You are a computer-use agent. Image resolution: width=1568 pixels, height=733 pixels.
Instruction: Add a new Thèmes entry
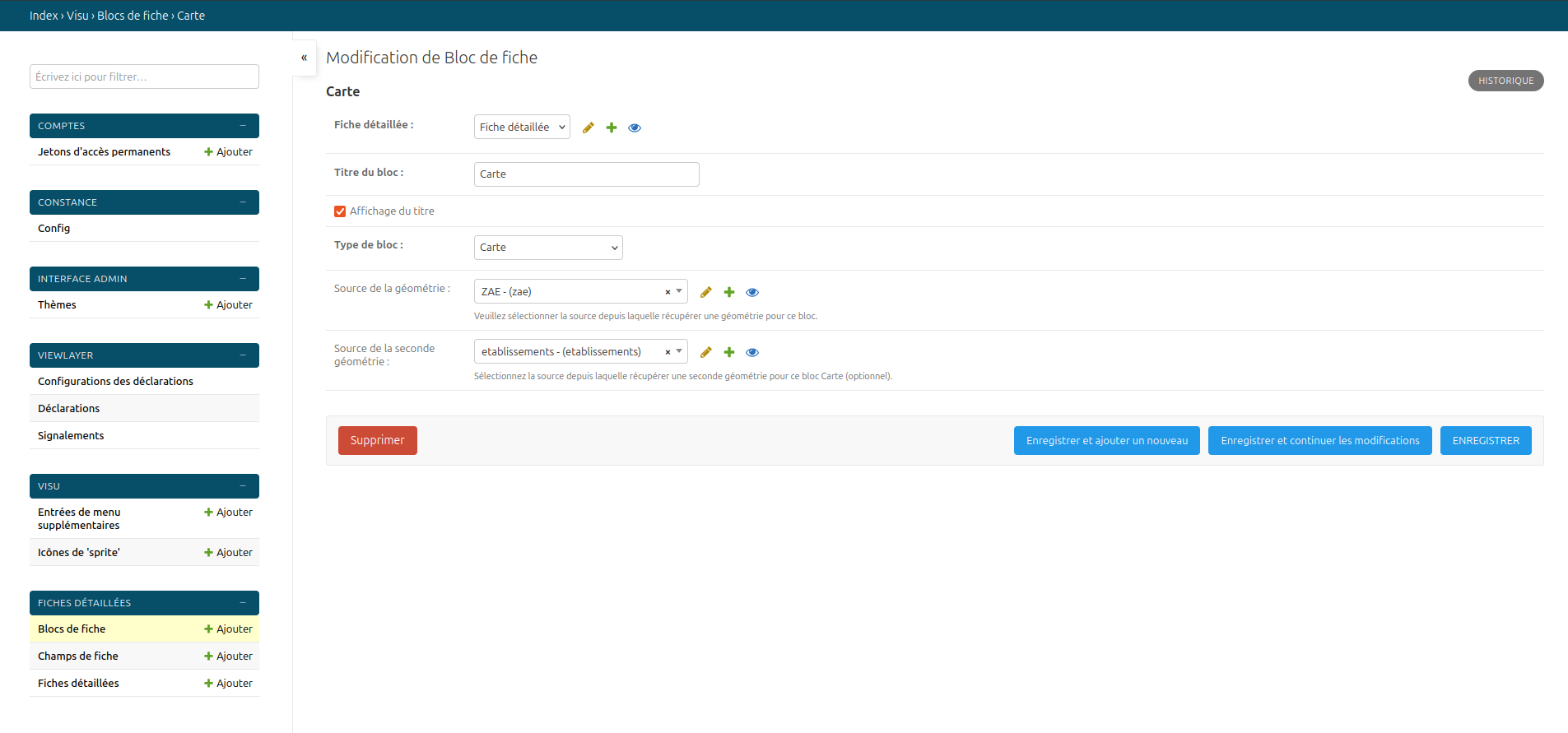pyautogui.click(x=228, y=305)
